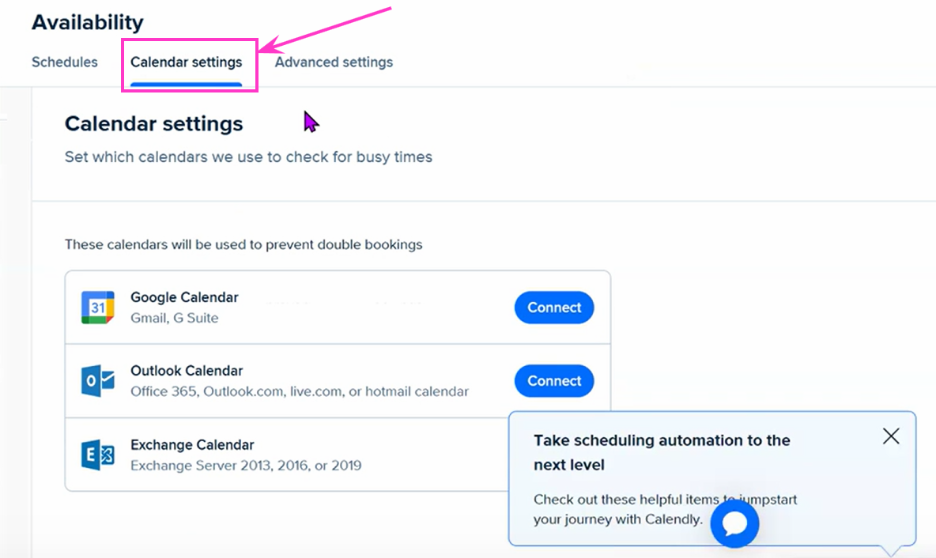Open the Advanced settings tab
936x558 pixels.
coord(334,62)
